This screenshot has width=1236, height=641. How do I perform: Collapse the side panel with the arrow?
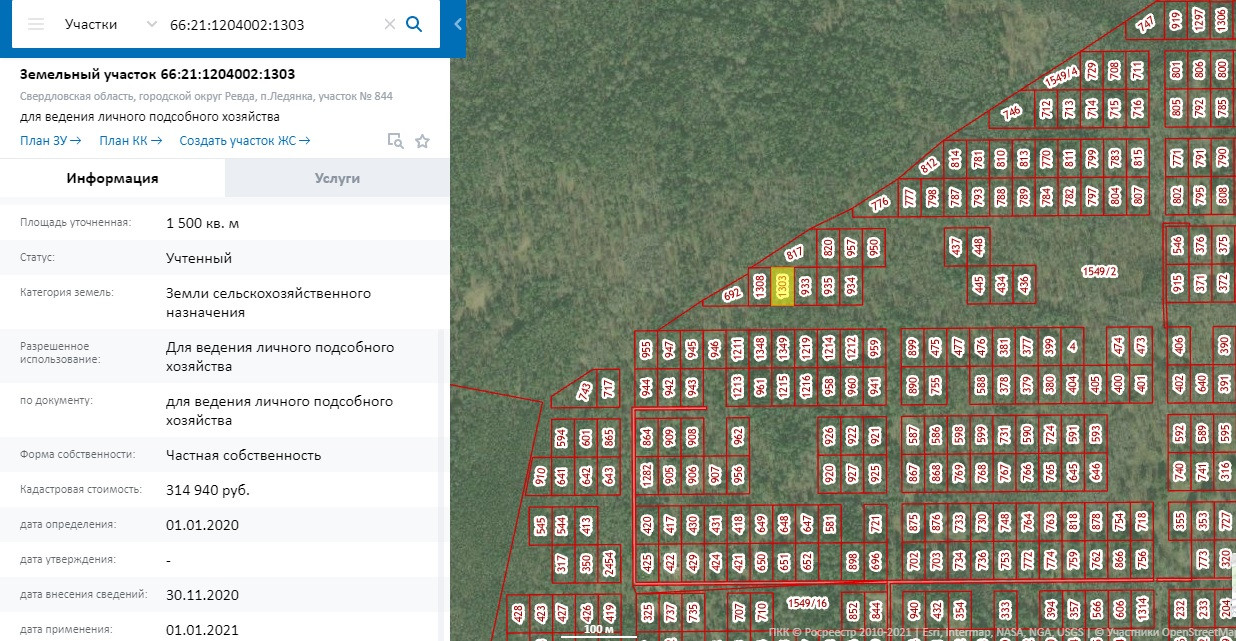(x=458, y=24)
